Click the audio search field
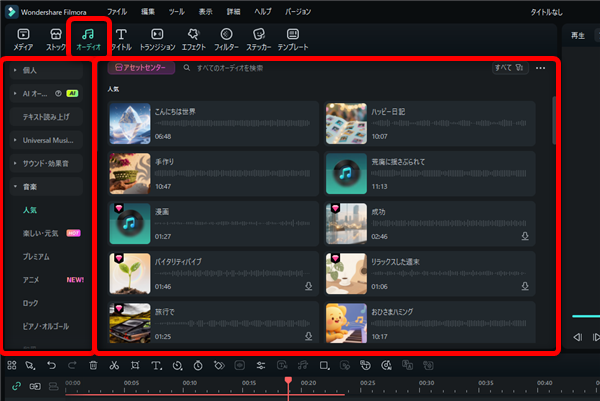 point(330,68)
